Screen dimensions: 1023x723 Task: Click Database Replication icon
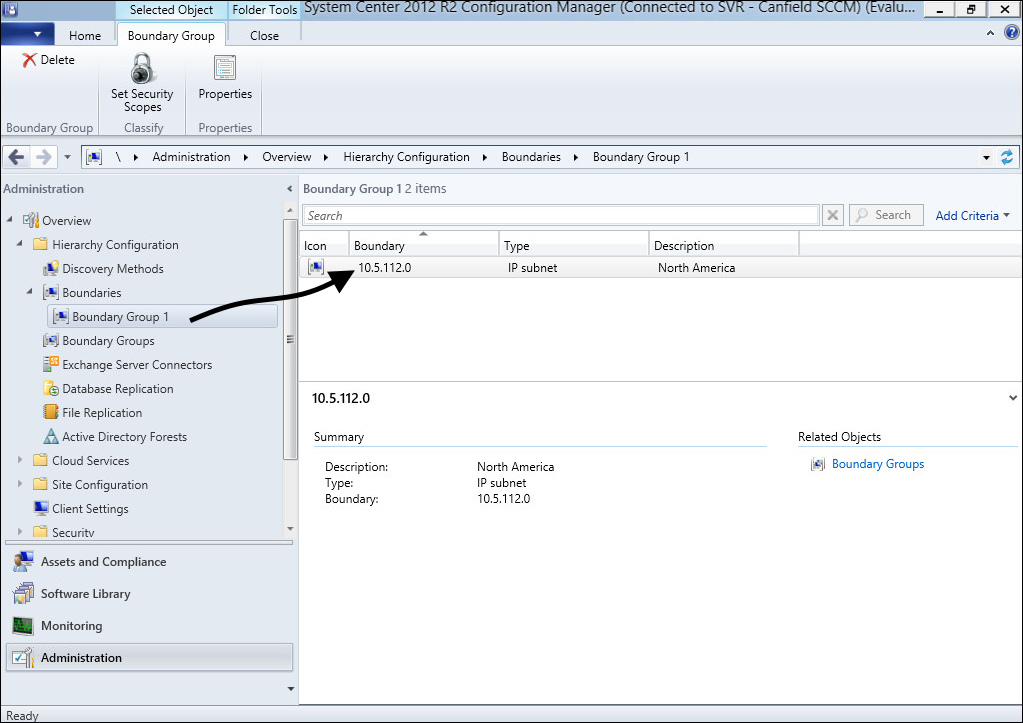(50, 388)
